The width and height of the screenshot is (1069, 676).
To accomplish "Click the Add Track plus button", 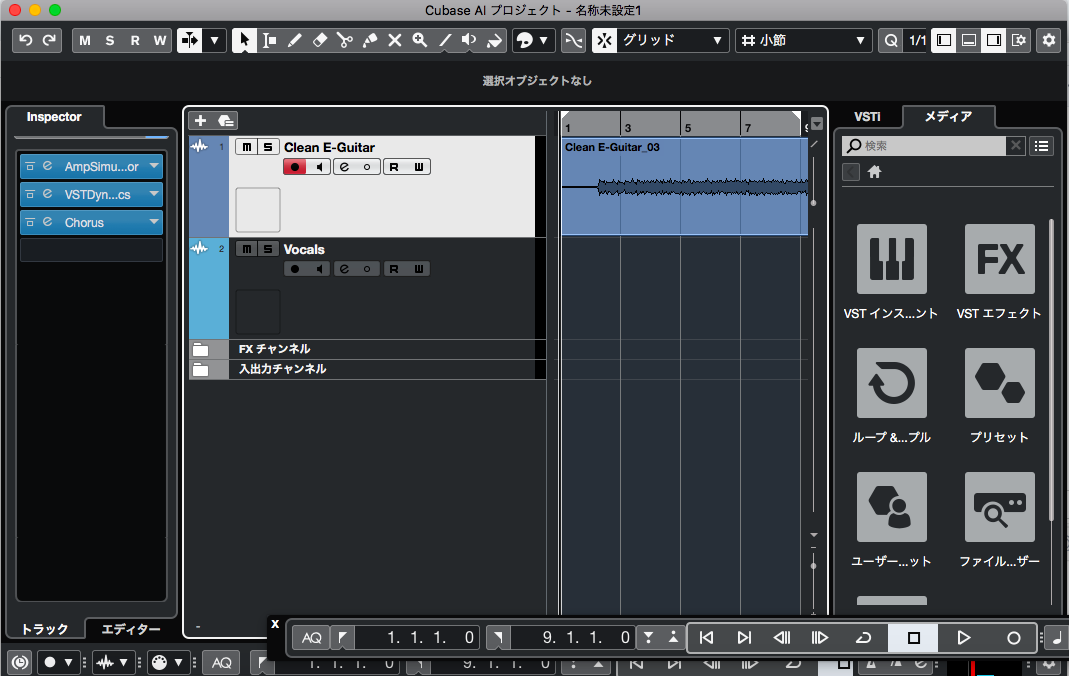I will [200, 121].
